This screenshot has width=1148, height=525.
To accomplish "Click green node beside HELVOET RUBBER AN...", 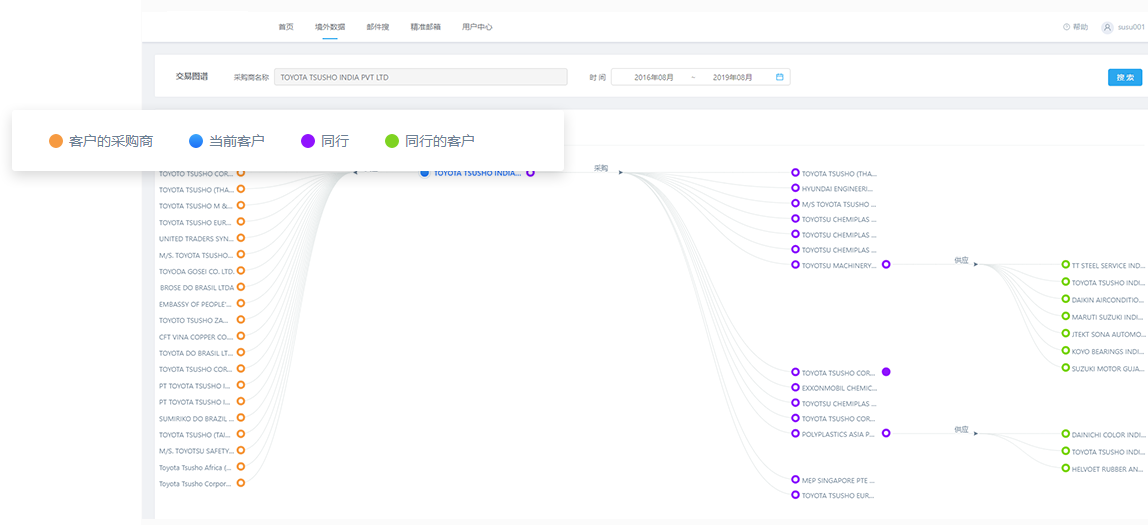I will tap(1065, 467).
